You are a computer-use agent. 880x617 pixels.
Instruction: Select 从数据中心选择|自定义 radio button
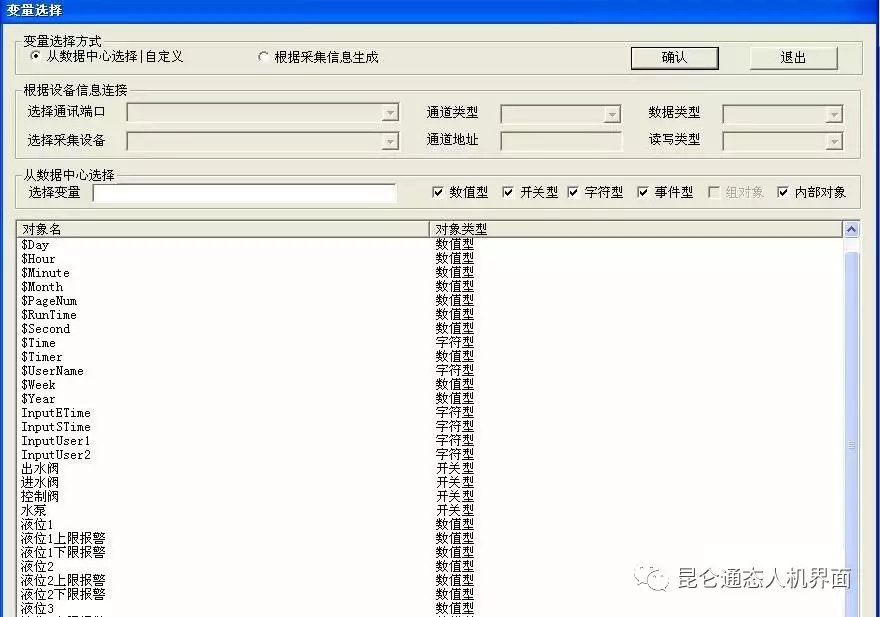point(37,57)
